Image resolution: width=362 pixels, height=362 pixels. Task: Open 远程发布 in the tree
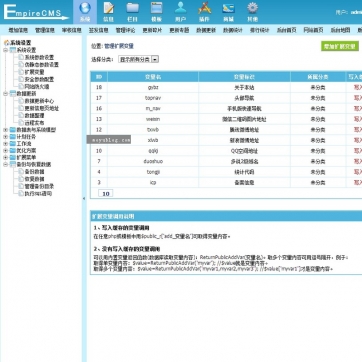(x=34, y=123)
